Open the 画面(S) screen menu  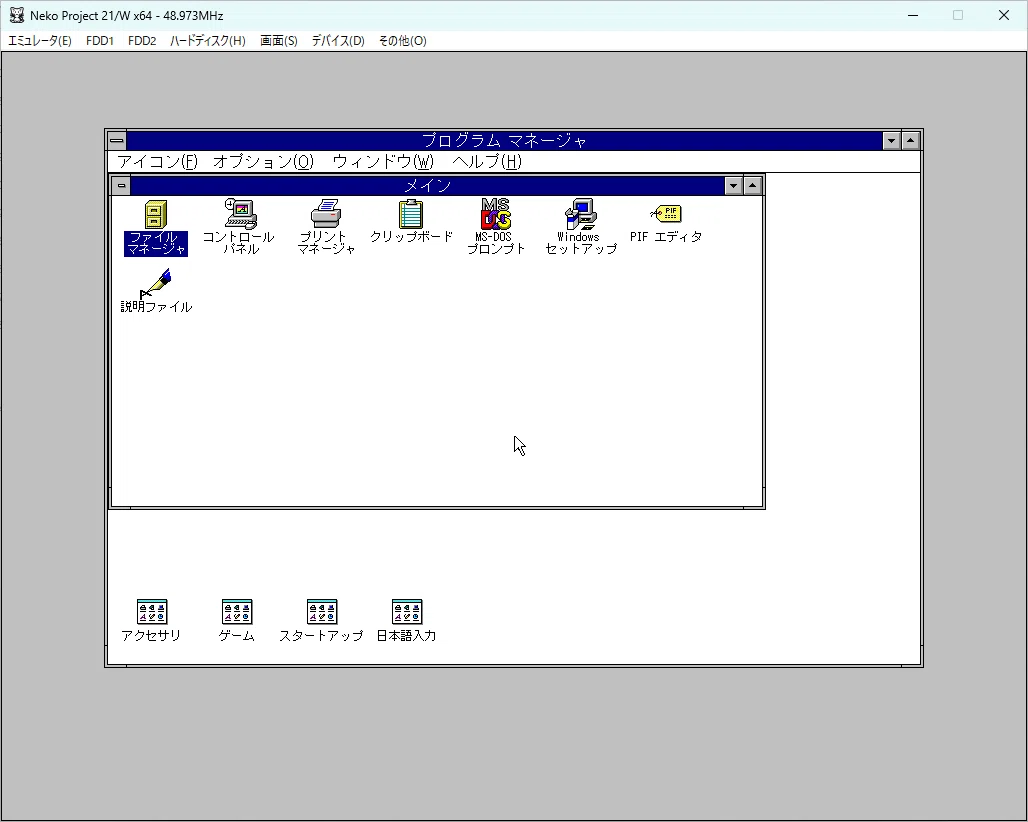coord(279,41)
